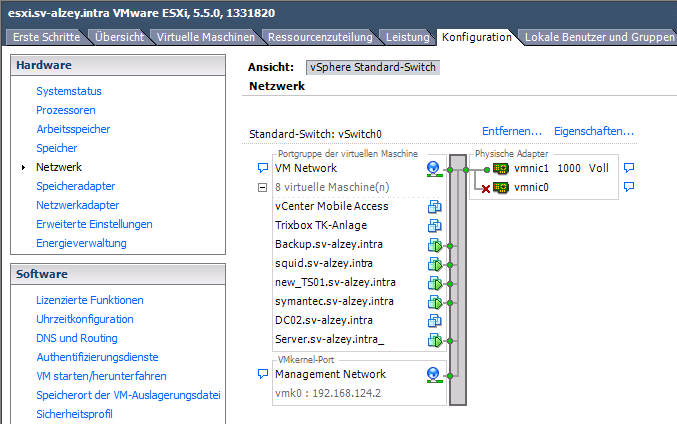Viewport: 677px width, 424px height.
Task: Click the Backup.sv-alzey.intra entry
Action: click(x=329, y=244)
